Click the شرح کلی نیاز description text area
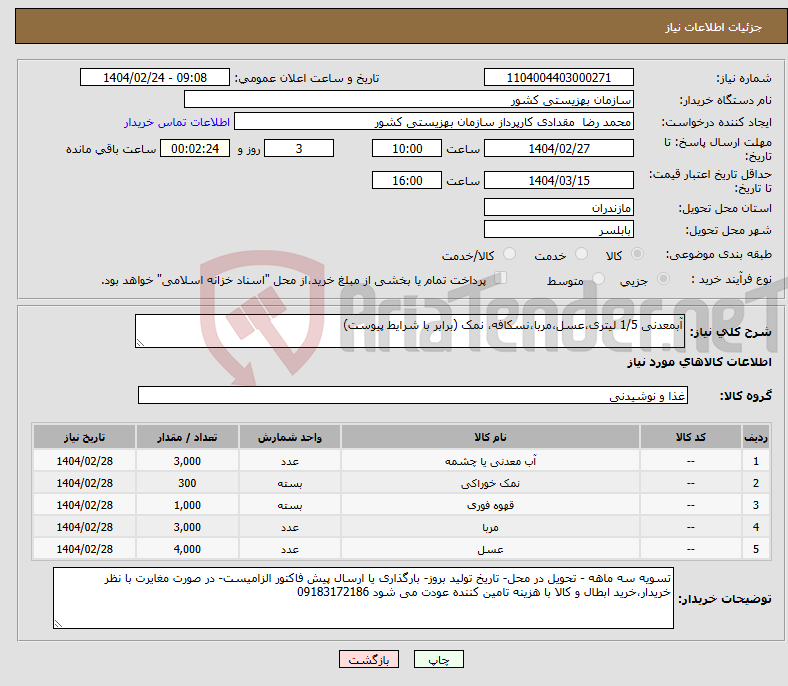Screen dimensions: 788x686 click(x=410, y=331)
